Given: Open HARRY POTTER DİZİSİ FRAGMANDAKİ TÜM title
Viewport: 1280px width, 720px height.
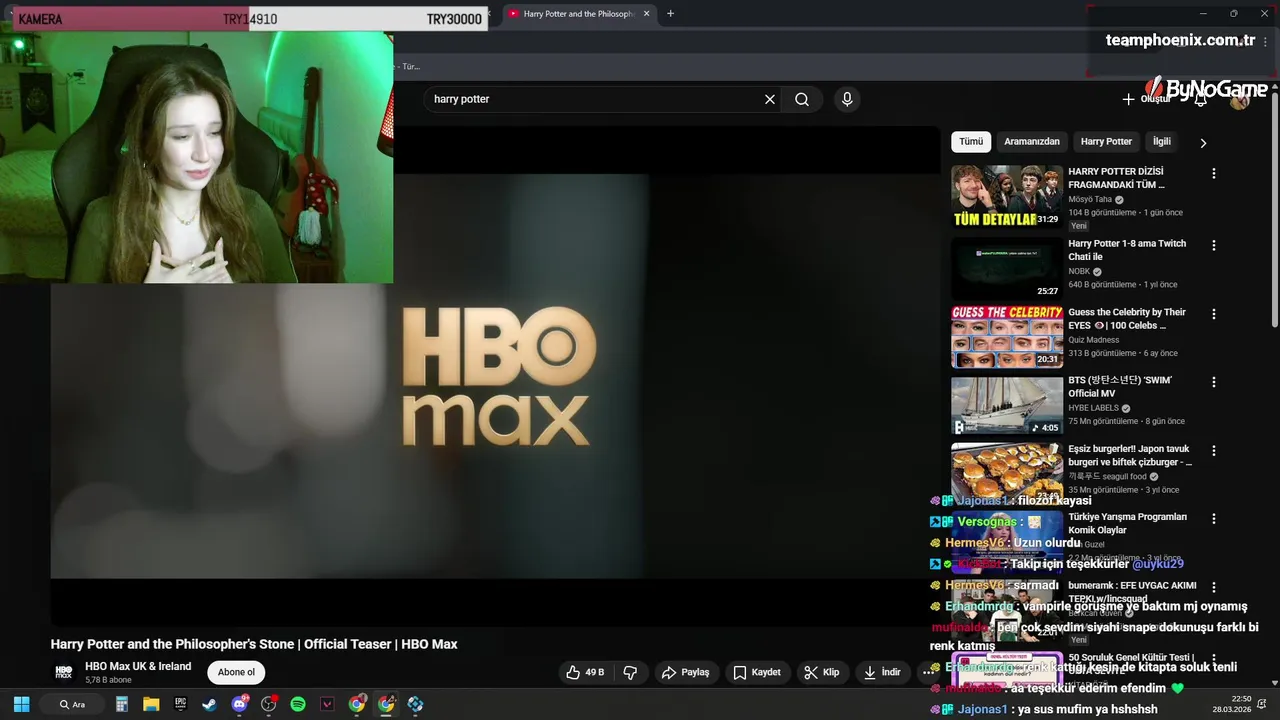Looking at the screenshot, I should pyautogui.click(x=1116, y=178).
